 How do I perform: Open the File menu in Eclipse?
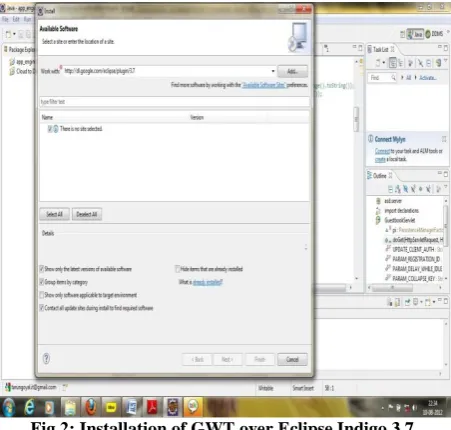5,19
